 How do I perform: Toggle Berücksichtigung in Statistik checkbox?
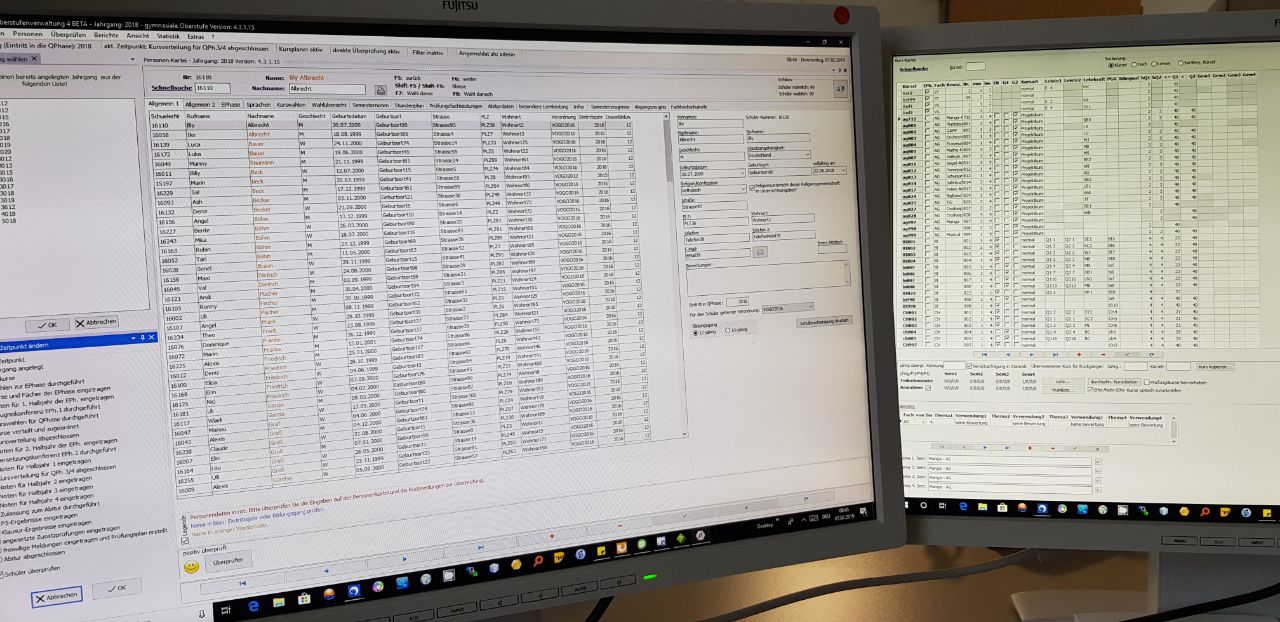[x=969, y=366]
